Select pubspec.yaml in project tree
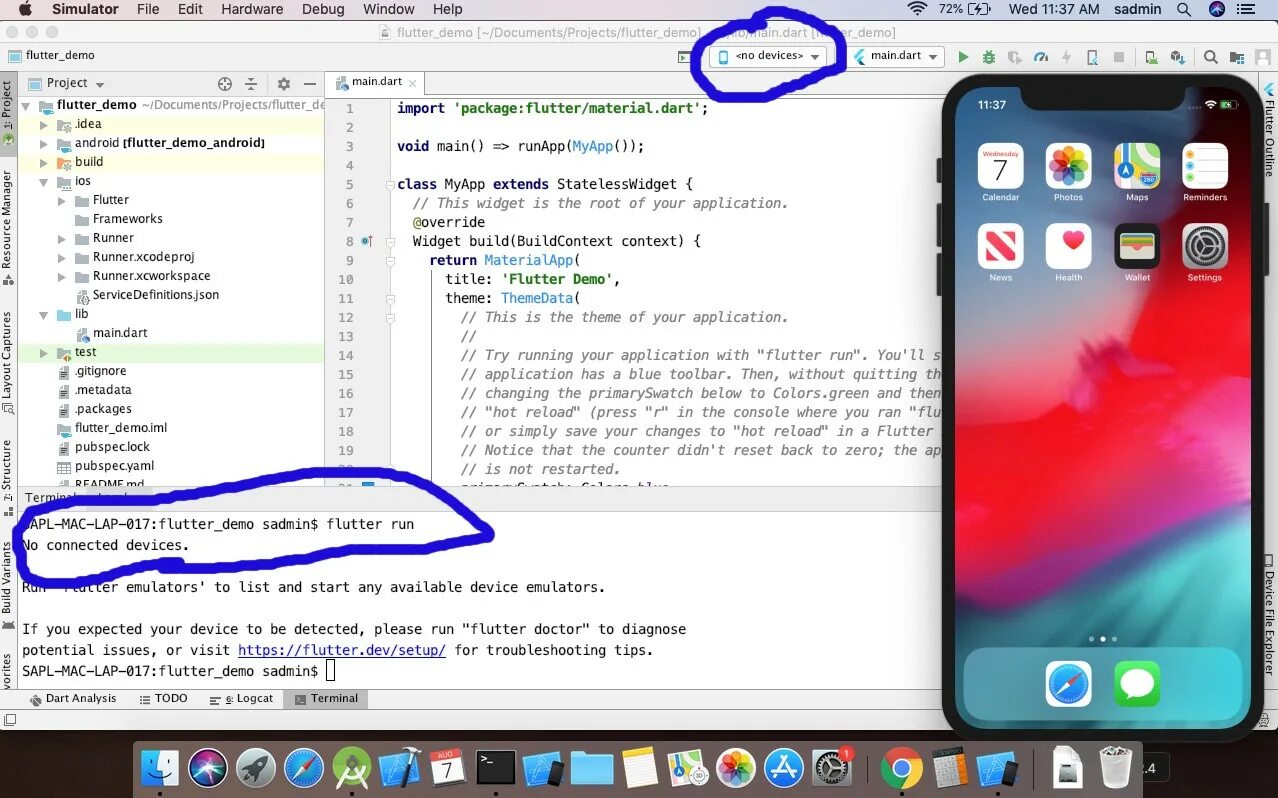The height and width of the screenshot is (798, 1278). [114, 467]
